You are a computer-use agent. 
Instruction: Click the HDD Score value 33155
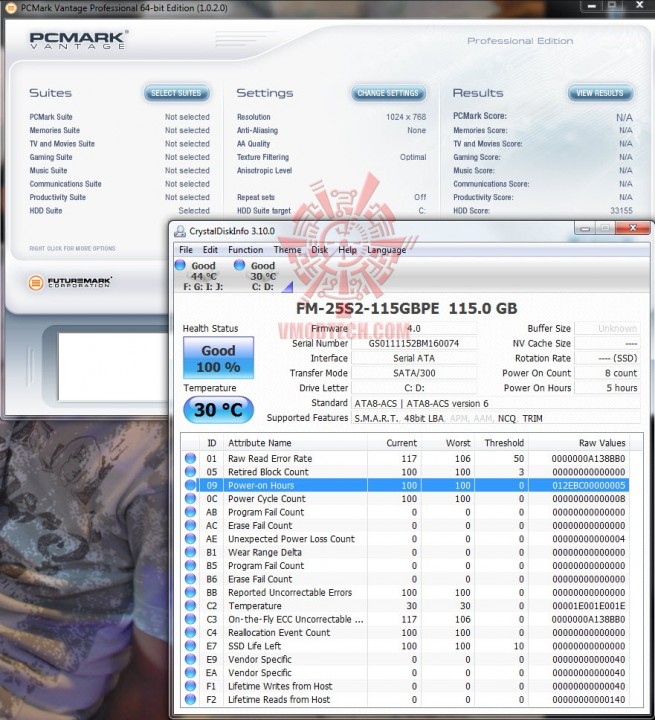point(621,211)
